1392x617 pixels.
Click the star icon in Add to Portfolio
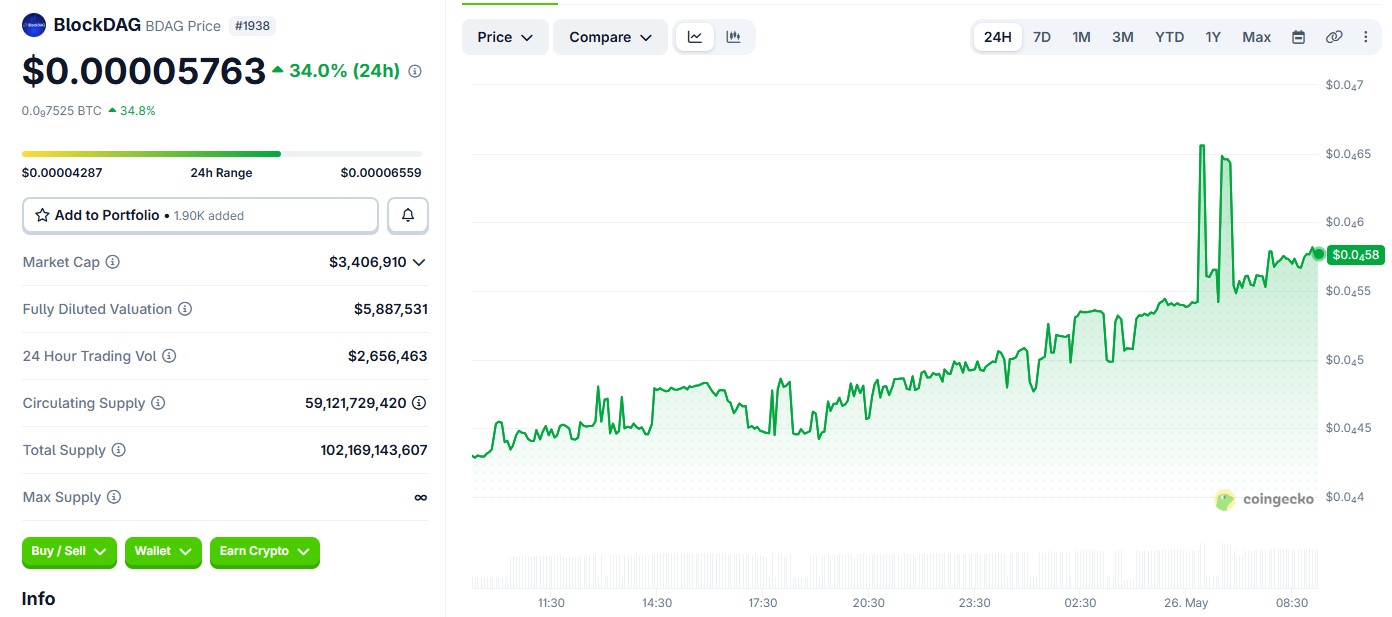tap(42, 215)
